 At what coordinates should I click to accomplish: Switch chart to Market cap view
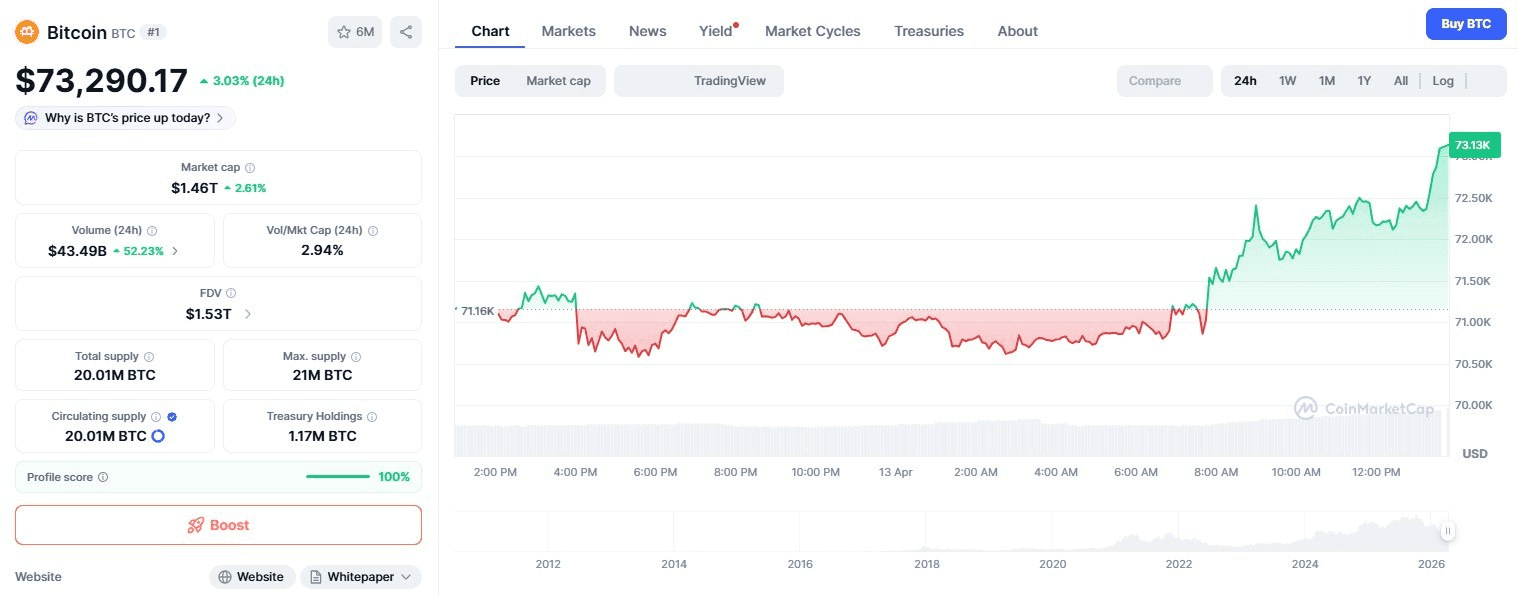558,81
